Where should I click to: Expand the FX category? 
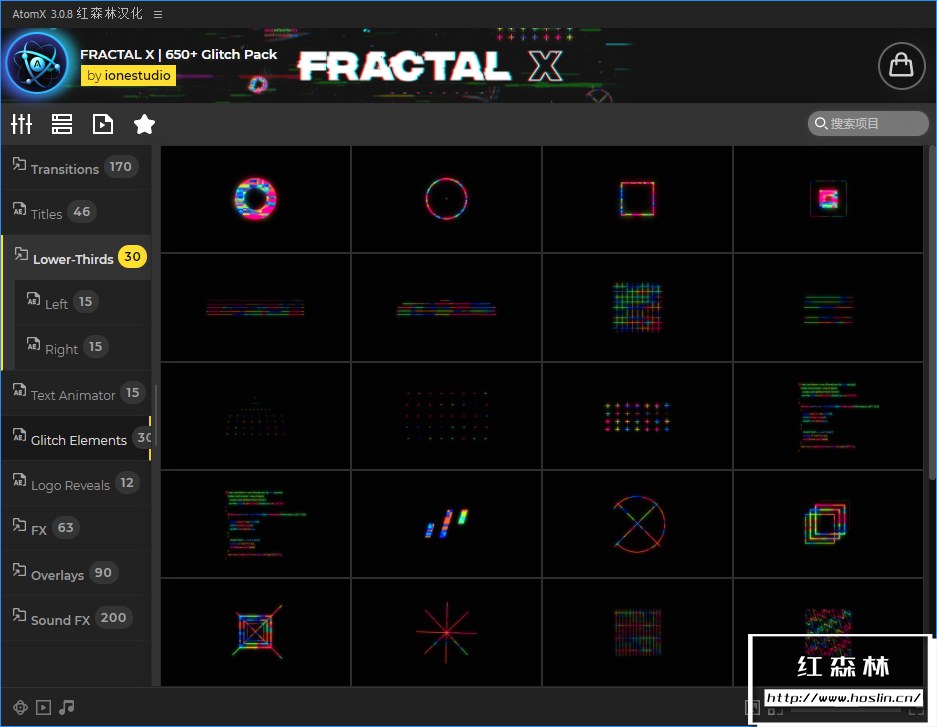[76, 528]
